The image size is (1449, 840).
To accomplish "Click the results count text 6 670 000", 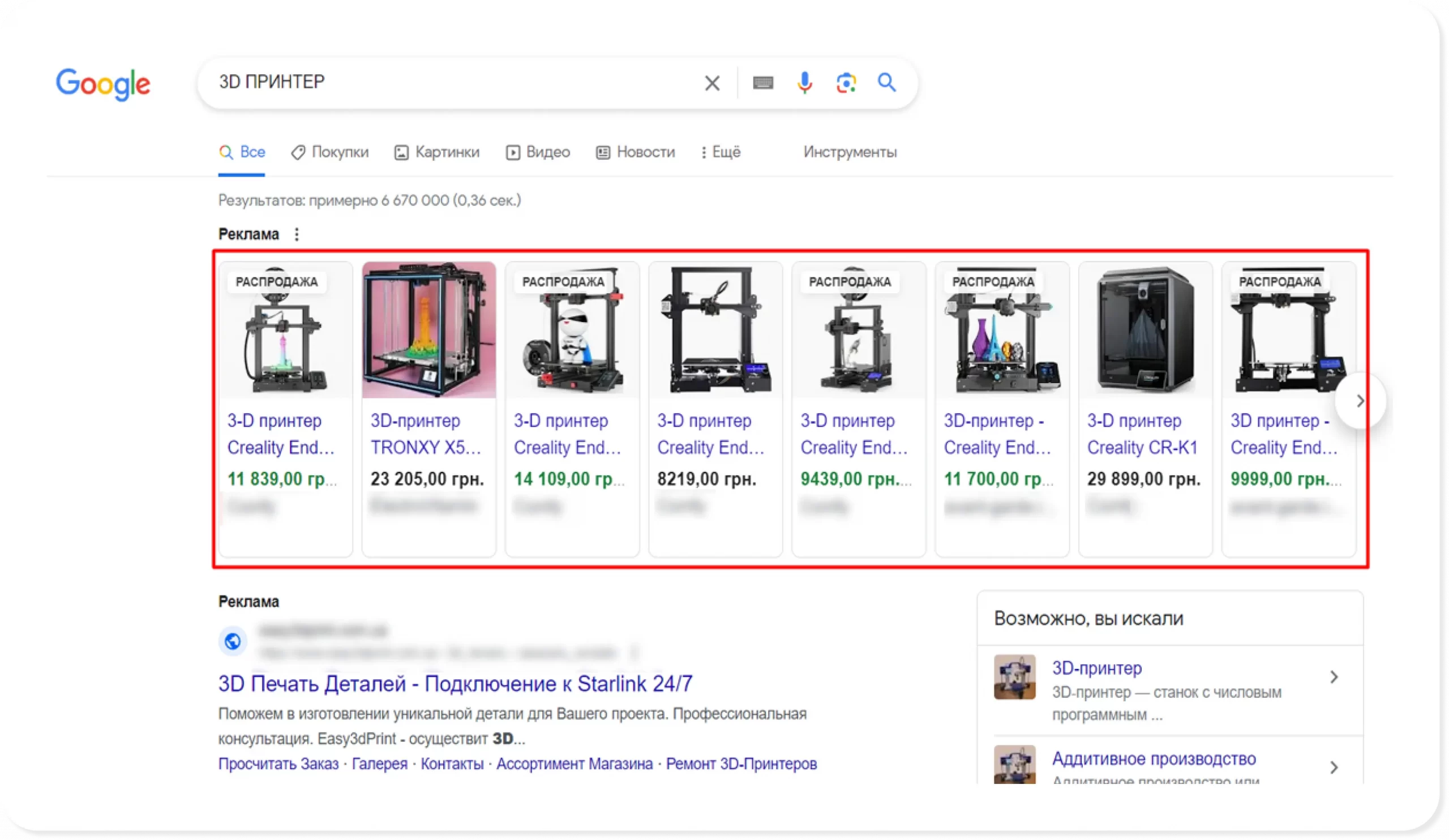I will click(370, 200).
